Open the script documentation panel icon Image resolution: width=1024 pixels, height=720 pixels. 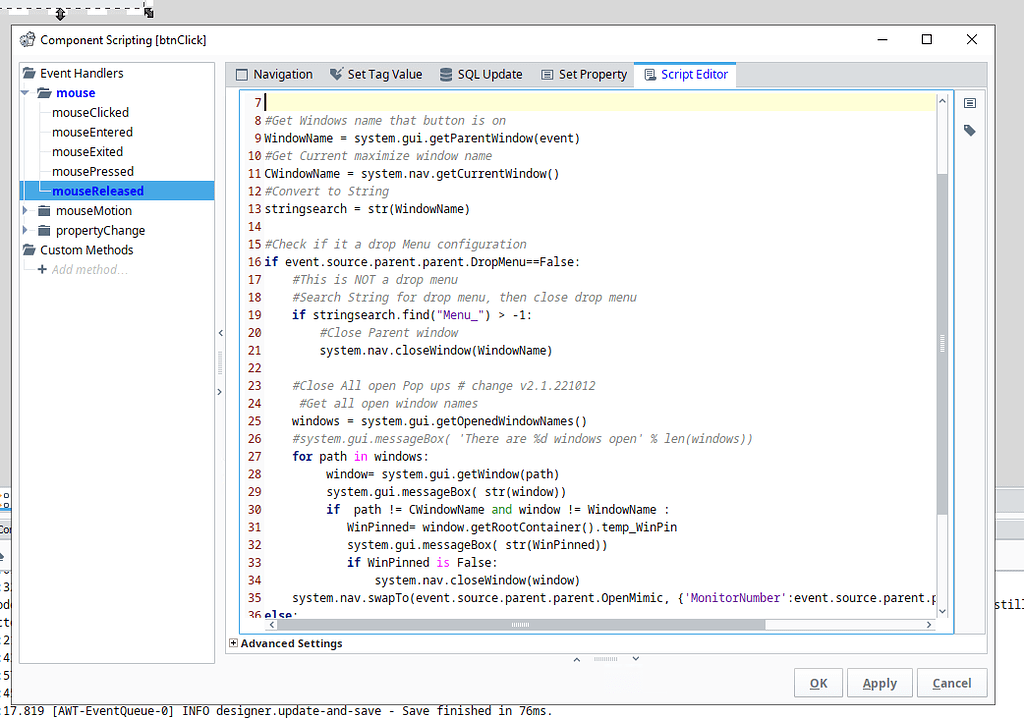tap(968, 102)
